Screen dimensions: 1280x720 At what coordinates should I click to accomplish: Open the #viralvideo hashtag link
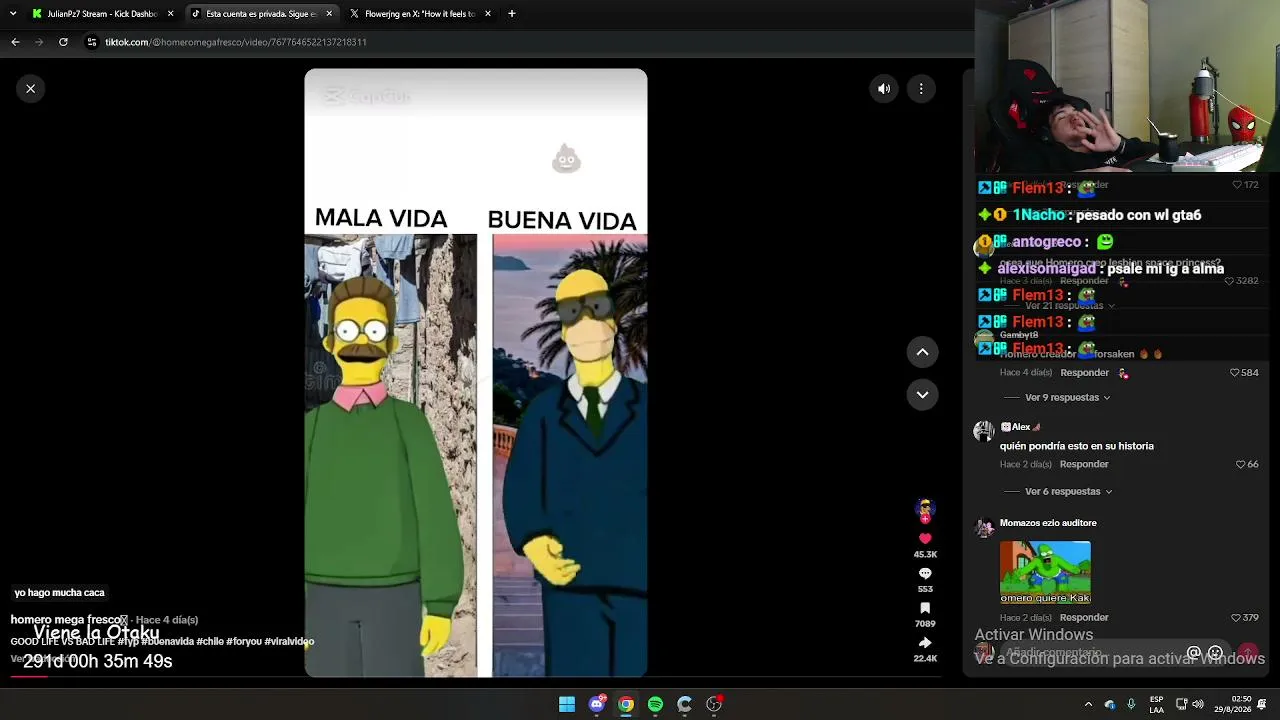pyautogui.click(x=289, y=642)
